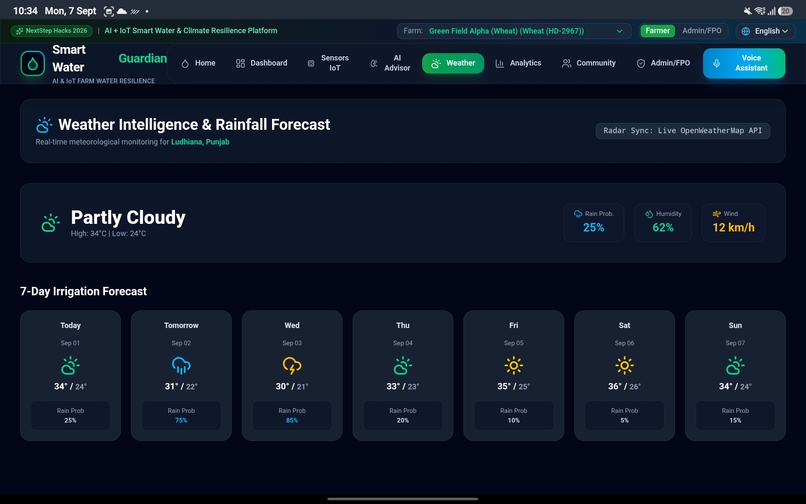The image size is (806, 504).
Task: Select the Wed Sep 03 forecast card
Action: tap(292, 375)
